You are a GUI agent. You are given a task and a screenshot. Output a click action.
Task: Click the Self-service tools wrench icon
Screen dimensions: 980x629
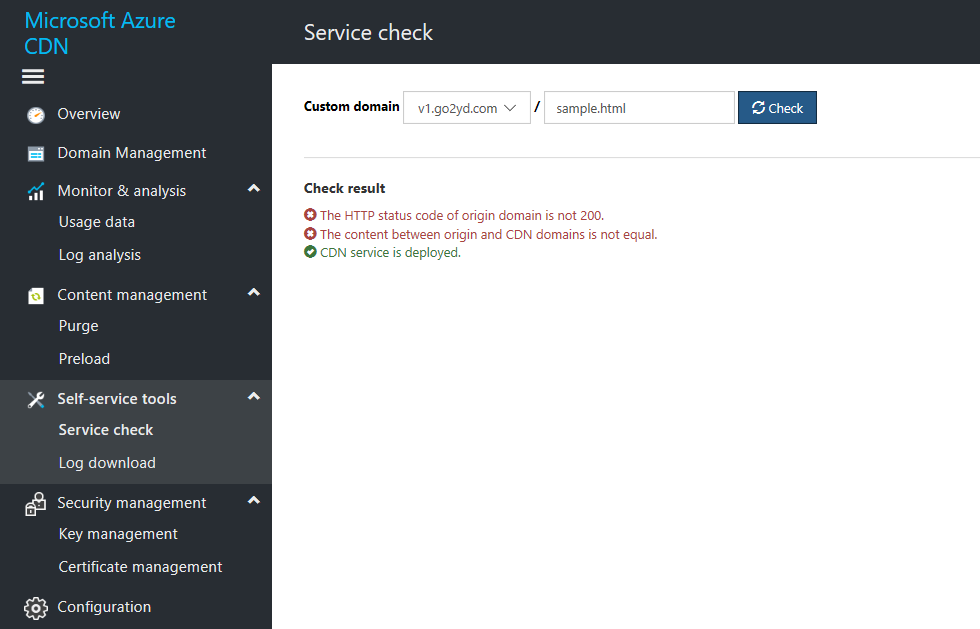point(36,399)
